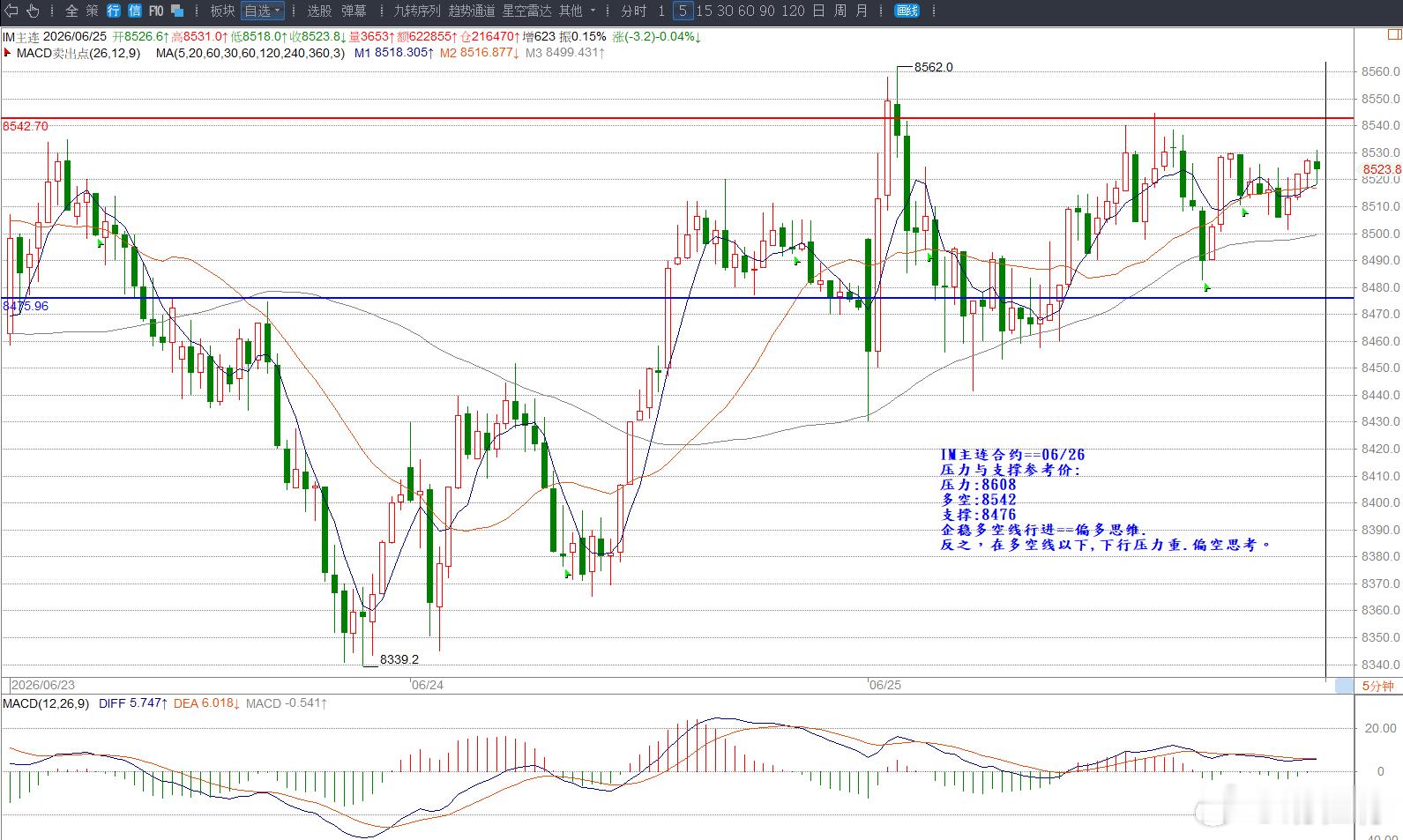Click the 8339.2 low price label

399,659
